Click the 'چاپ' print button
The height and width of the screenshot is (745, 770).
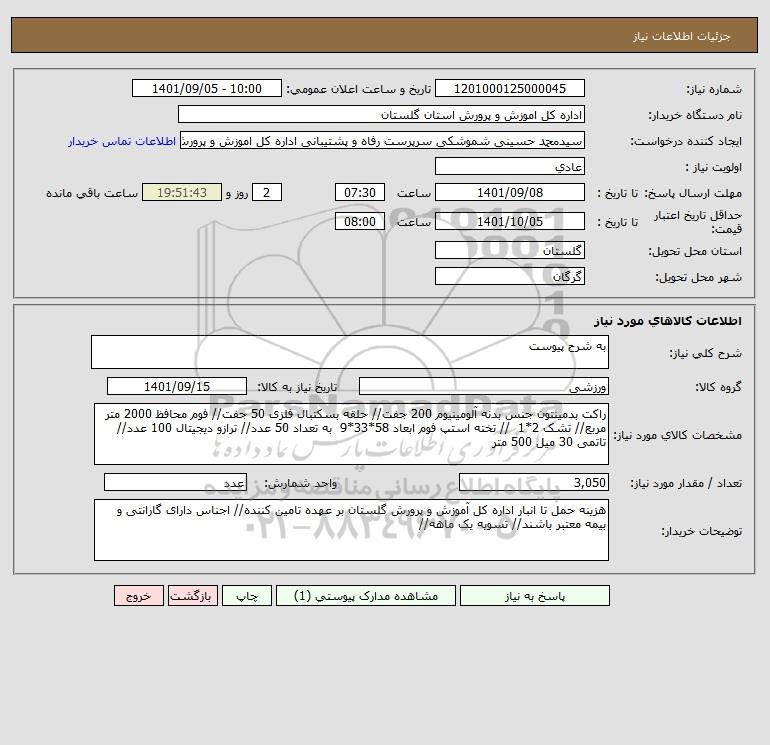(x=247, y=596)
